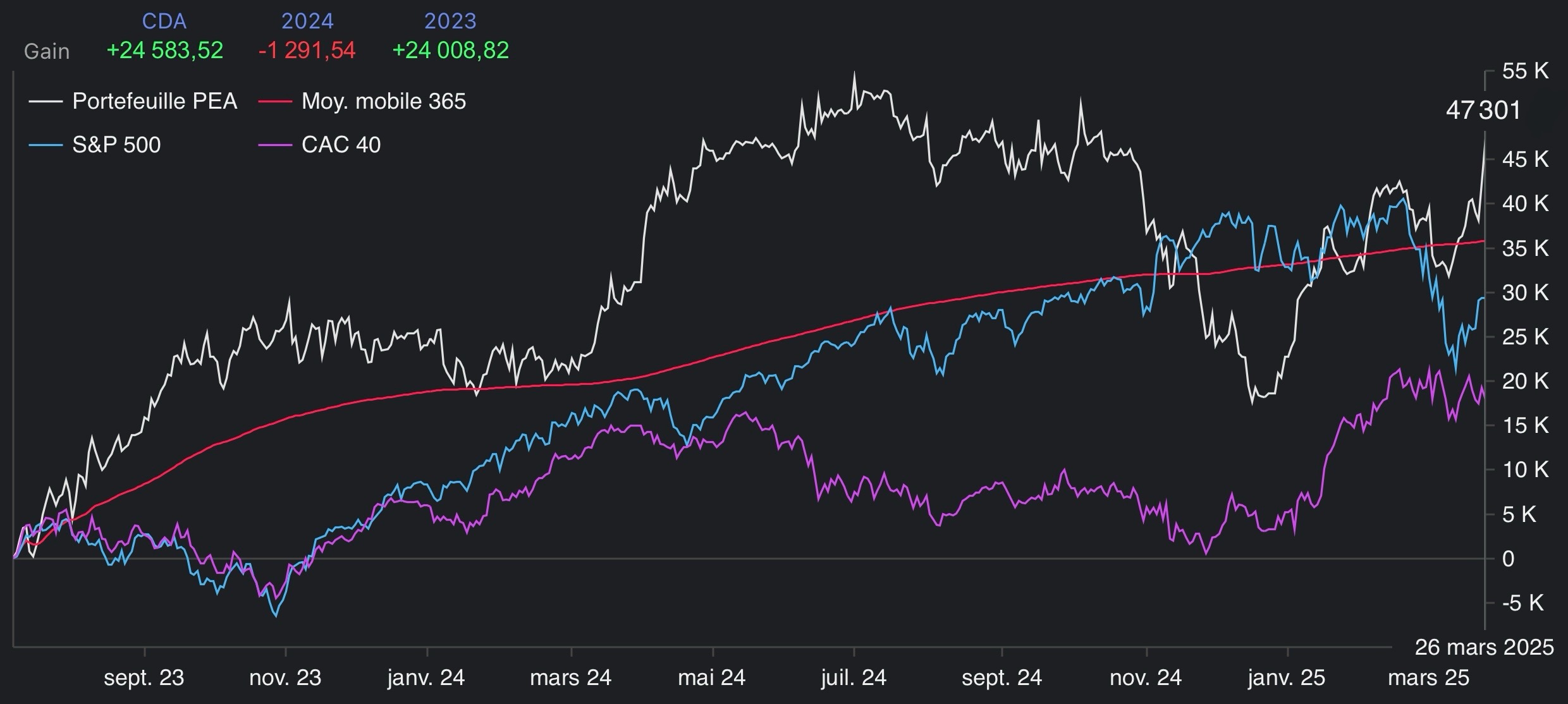Click the current value label 47 301
1568x704 pixels.
point(1483,111)
